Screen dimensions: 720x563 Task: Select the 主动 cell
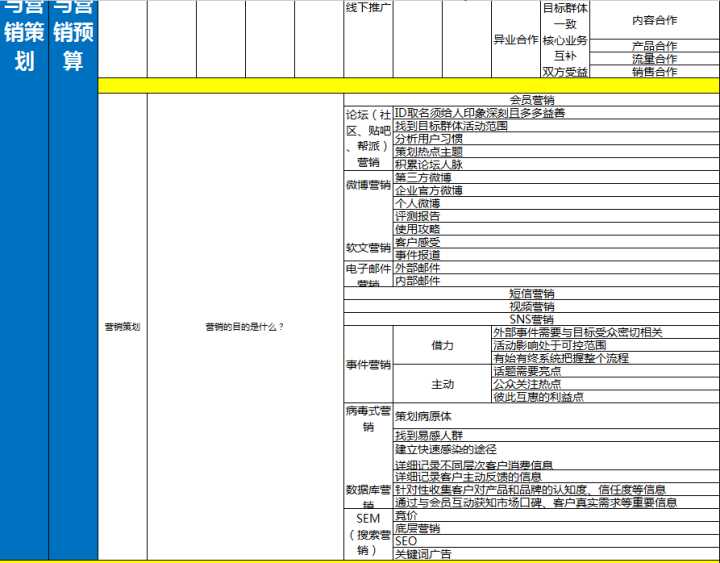point(442,384)
